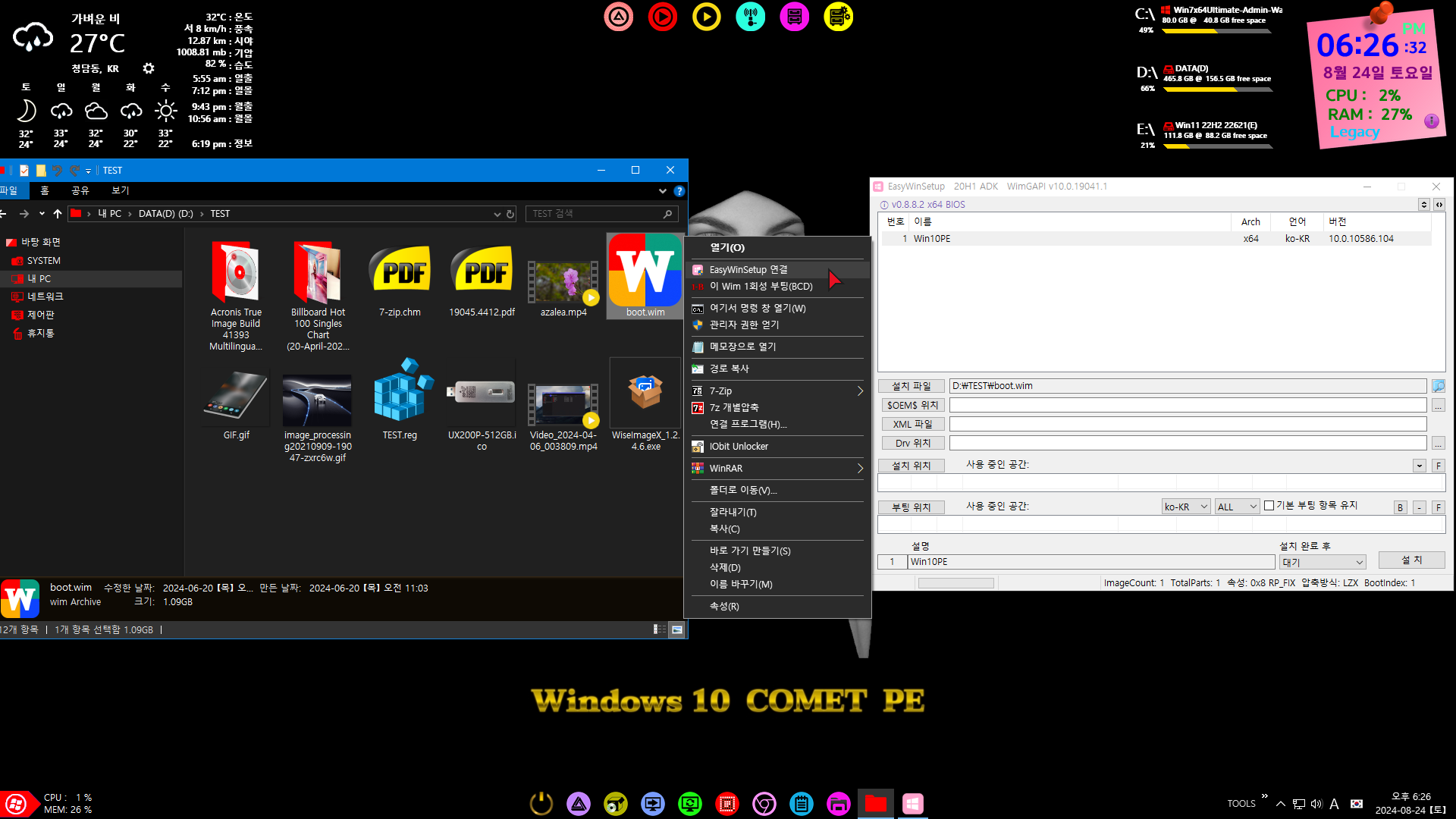Pick 경로 복사 in the context menu
Viewport: 1456px width, 819px height.
pos(777,369)
